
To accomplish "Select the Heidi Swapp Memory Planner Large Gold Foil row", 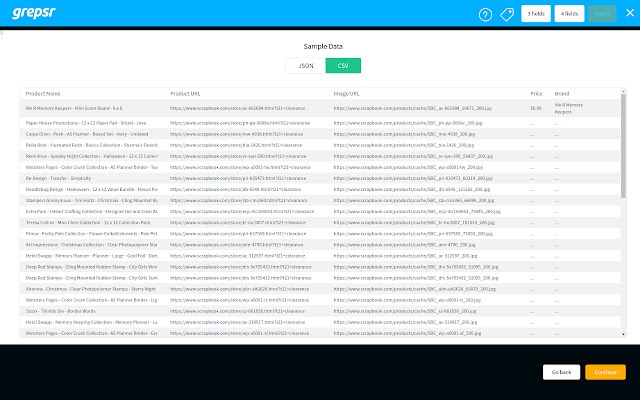I will point(320,256).
